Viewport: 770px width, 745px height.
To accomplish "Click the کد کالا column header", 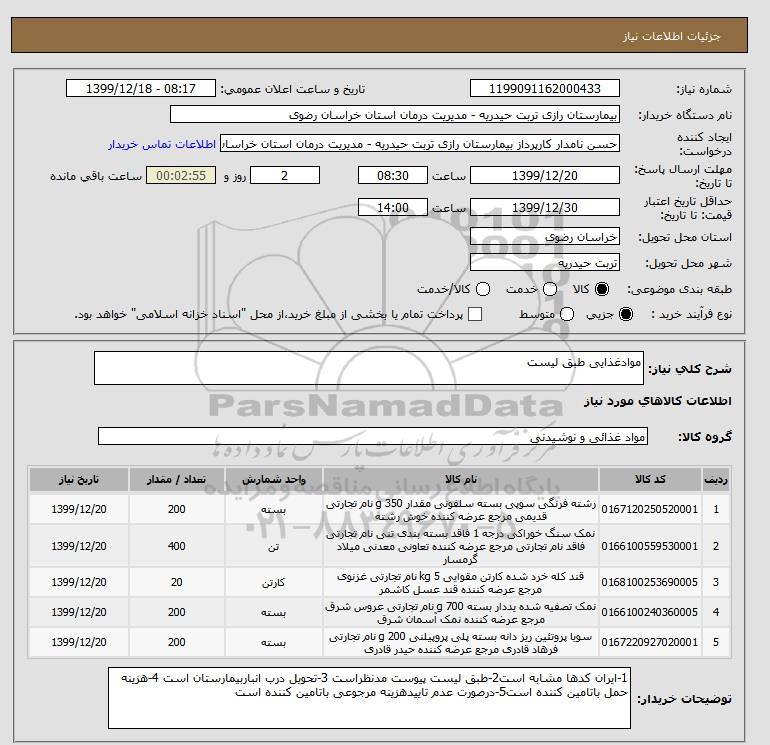I will [650, 479].
